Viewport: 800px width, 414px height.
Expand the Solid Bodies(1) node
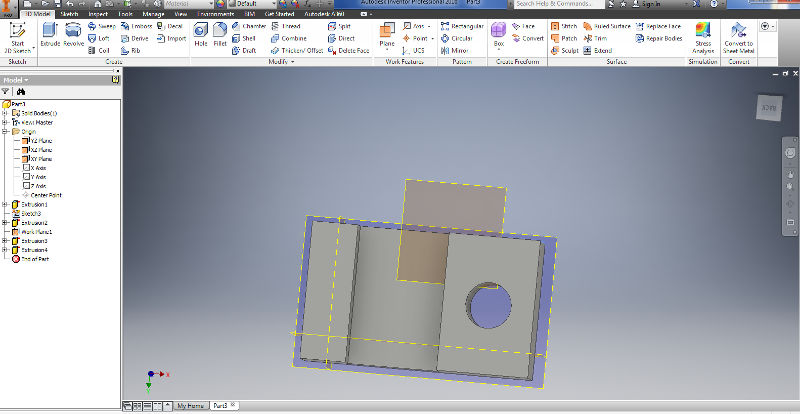pyautogui.click(x=5, y=113)
